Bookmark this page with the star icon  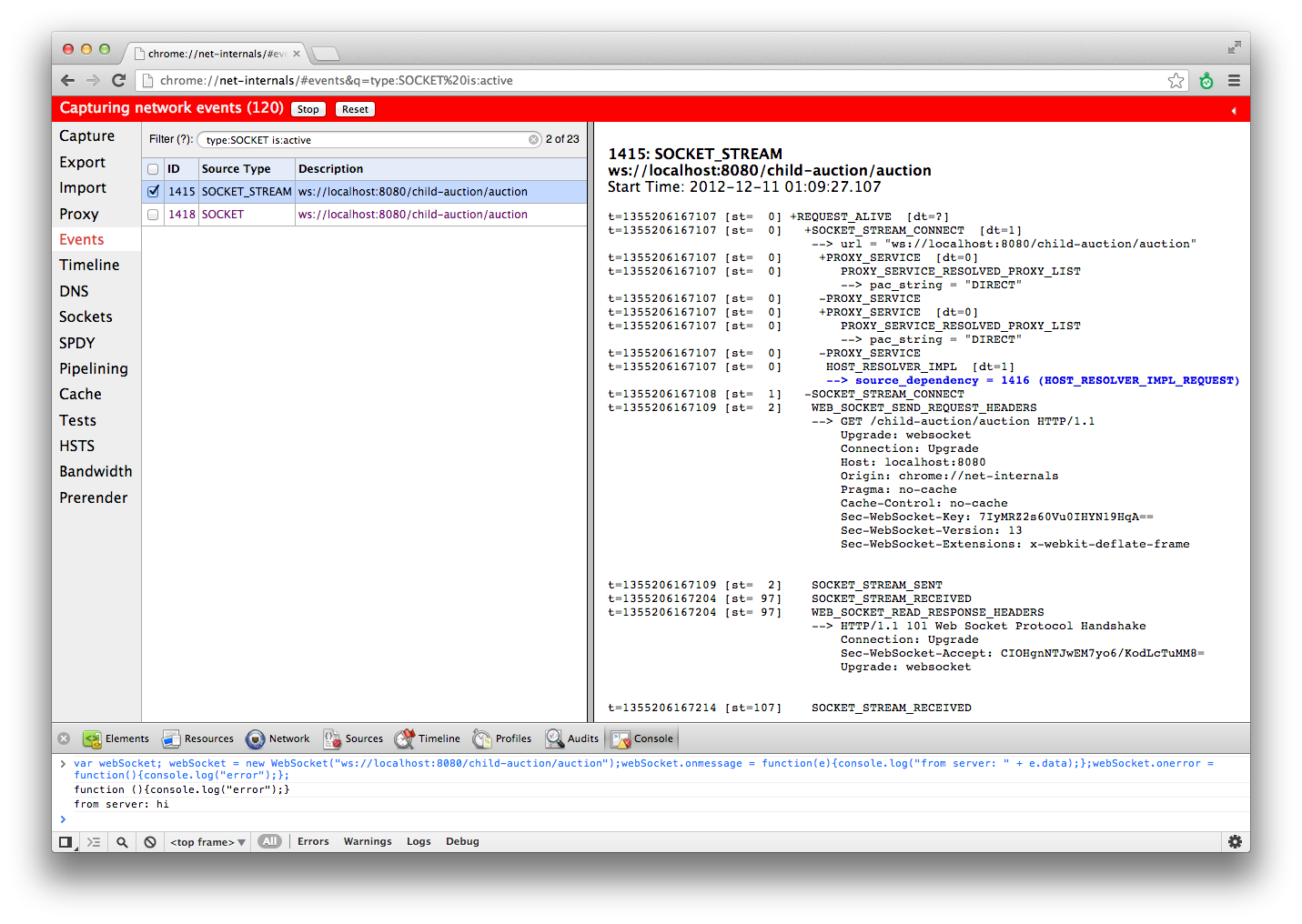coord(1176,81)
